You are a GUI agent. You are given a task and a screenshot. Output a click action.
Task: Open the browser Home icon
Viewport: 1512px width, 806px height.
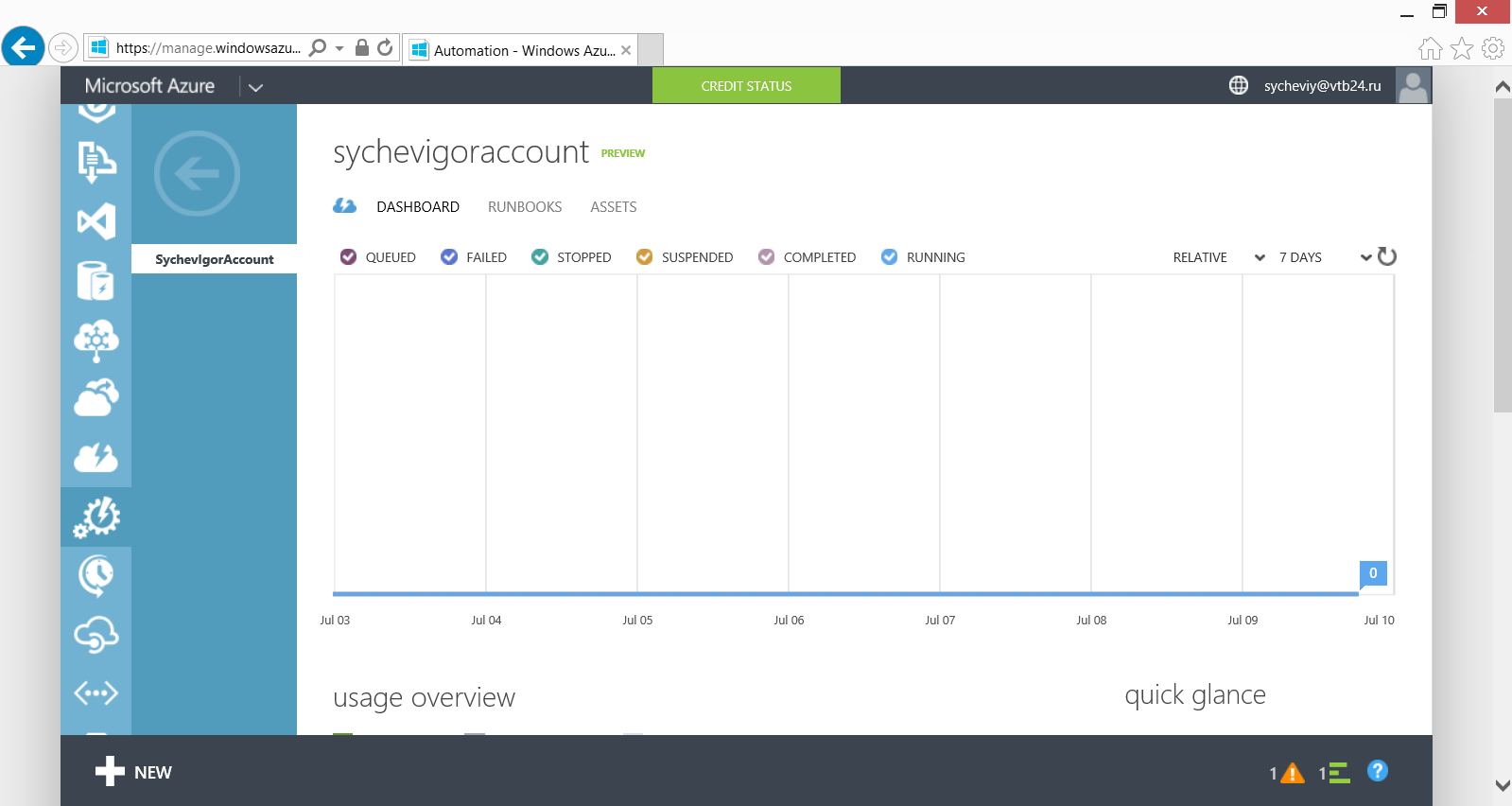pos(1431,48)
